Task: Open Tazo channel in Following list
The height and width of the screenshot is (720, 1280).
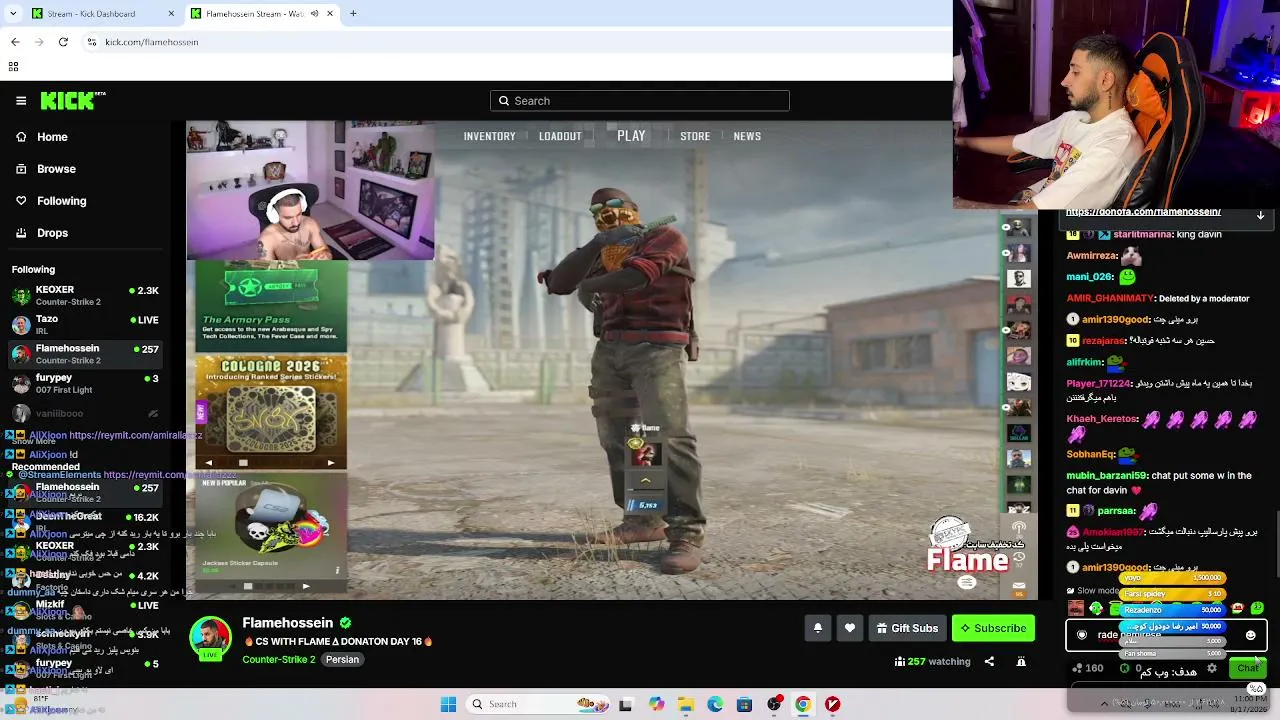Action: (85, 325)
